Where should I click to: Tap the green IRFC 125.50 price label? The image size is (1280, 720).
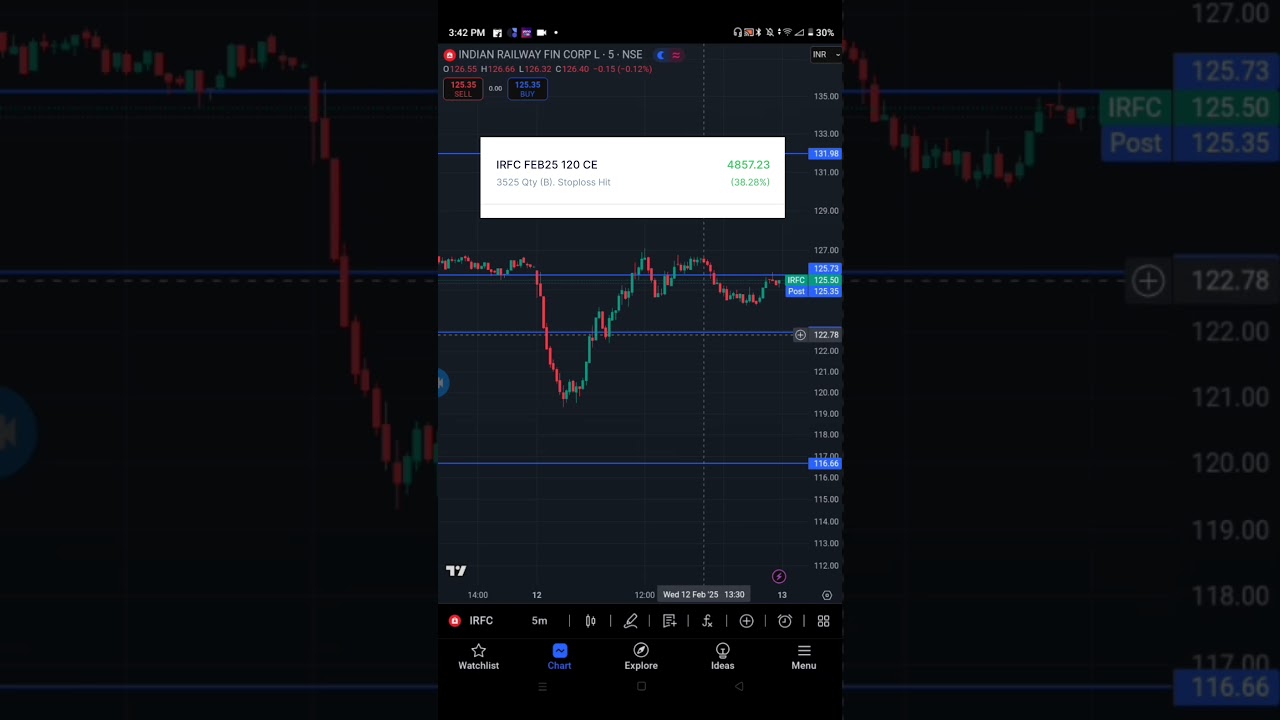pyautogui.click(x=813, y=280)
